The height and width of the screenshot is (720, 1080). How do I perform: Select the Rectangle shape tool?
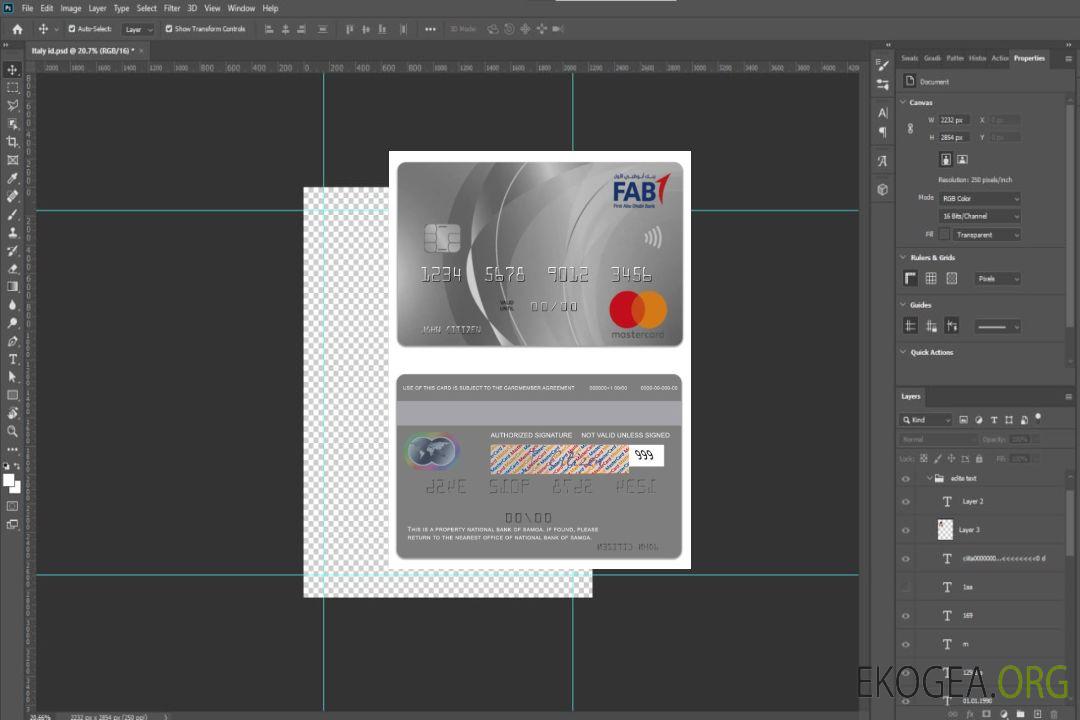coord(12,395)
